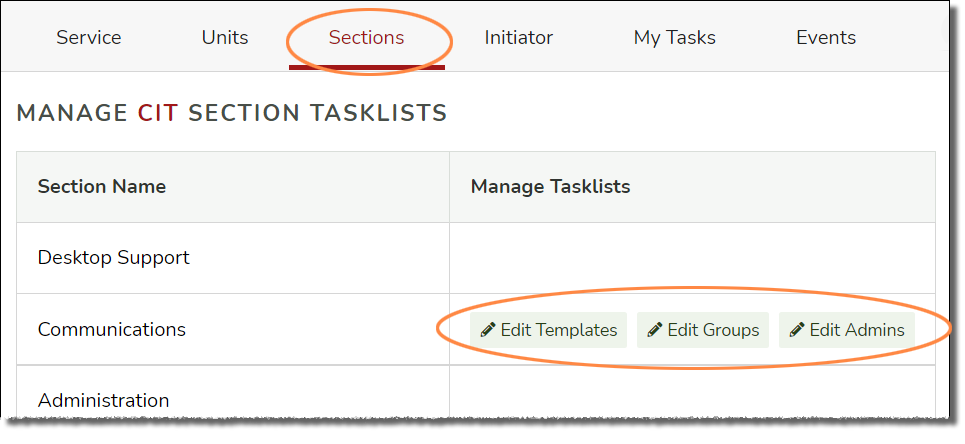Viewport: 965px width, 444px height.
Task: Go to the Initiator tab
Action: (518, 38)
